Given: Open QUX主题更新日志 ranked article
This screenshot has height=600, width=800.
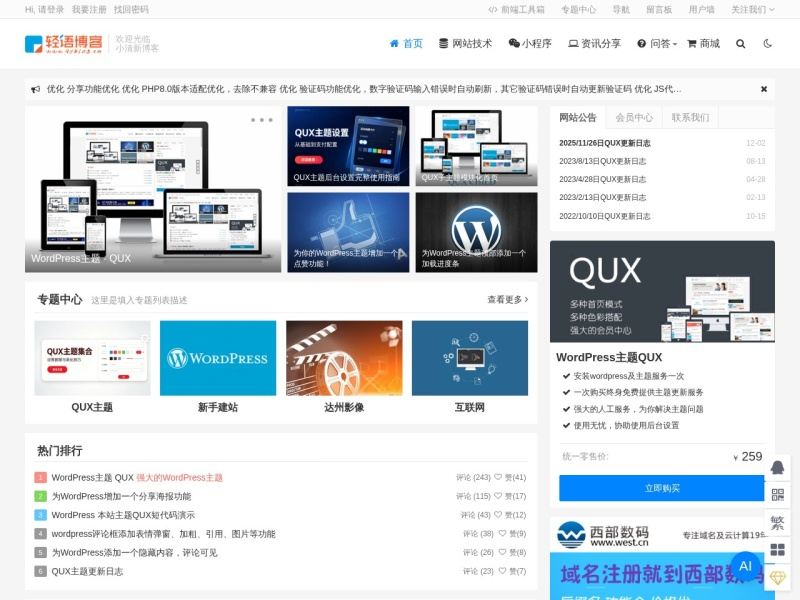Looking at the screenshot, I should pos(87,571).
